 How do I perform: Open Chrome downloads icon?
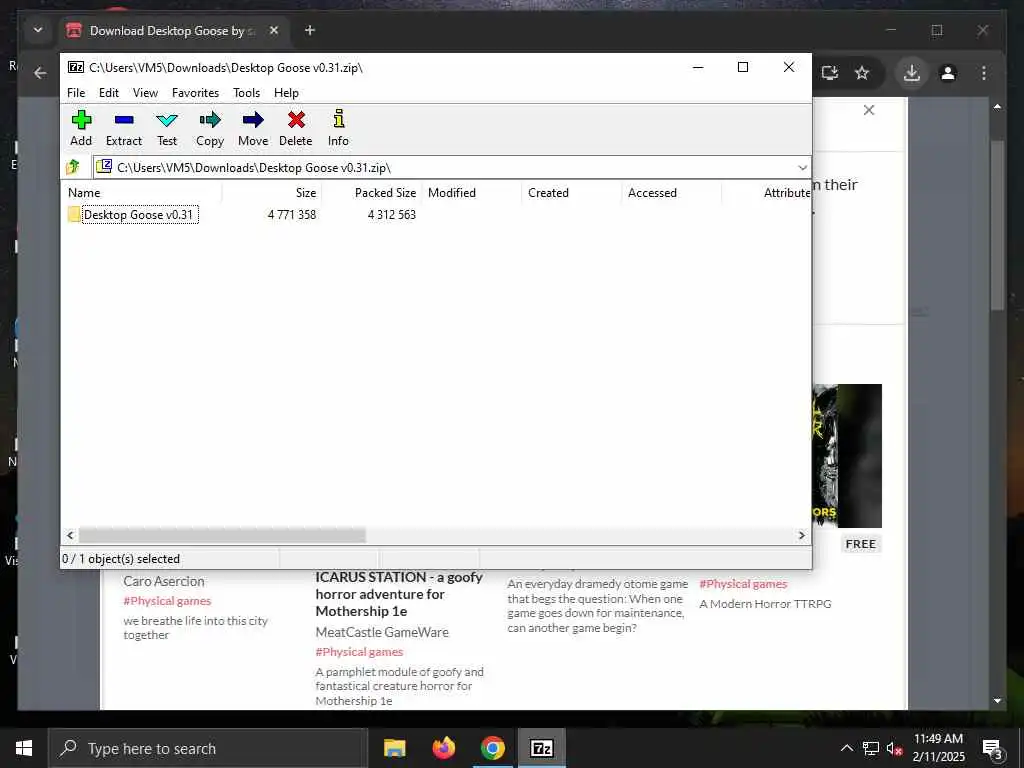pos(912,72)
